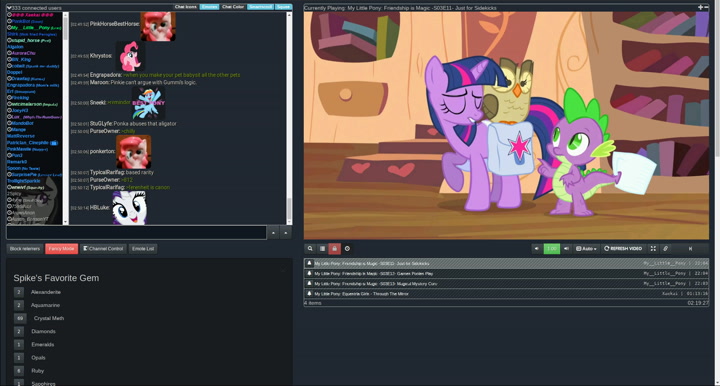Open the Emote List
This screenshot has height=386, width=720.
143,249
